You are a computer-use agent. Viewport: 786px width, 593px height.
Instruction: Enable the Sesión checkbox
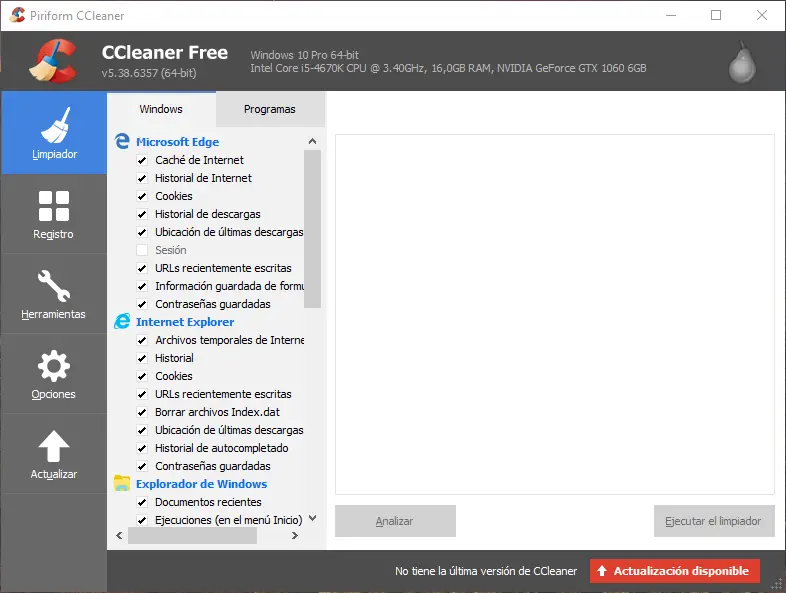[x=142, y=250]
